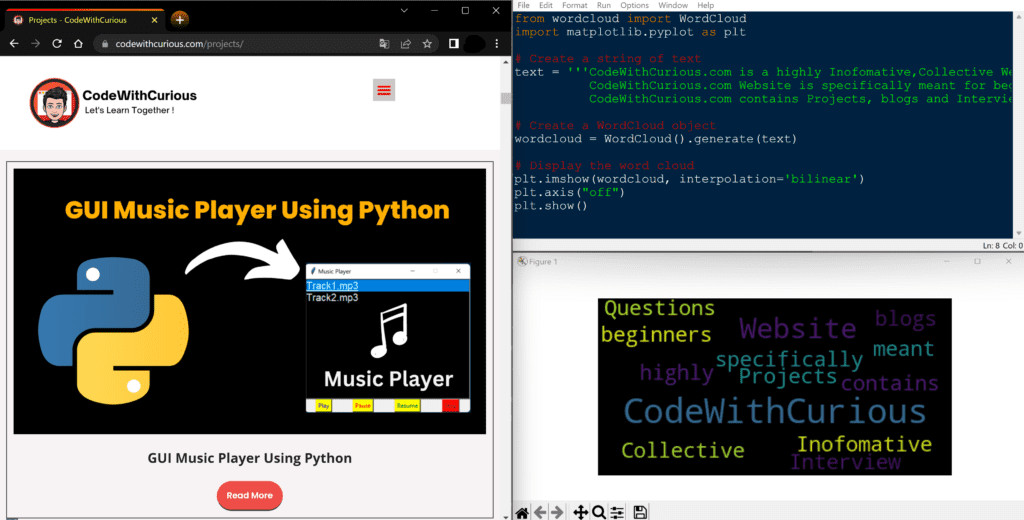Click the webpage vertical scrollbar thumb
The width and height of the screenshot is (1024, 520).
[506, 98]
